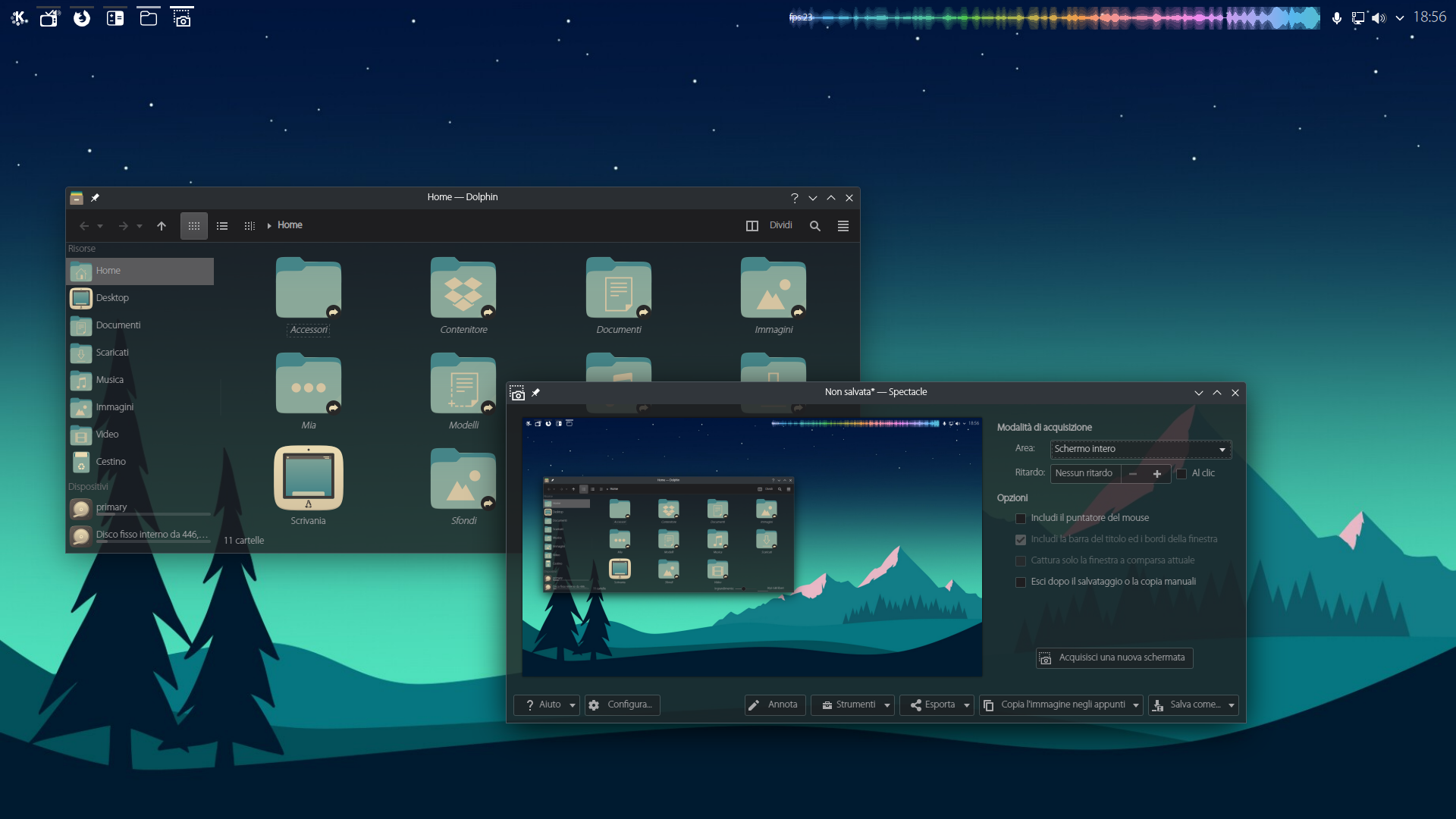Click Acquisisci una nuova schermata button
Viewport: 1456px width, 819px height.
[1114, 658]
